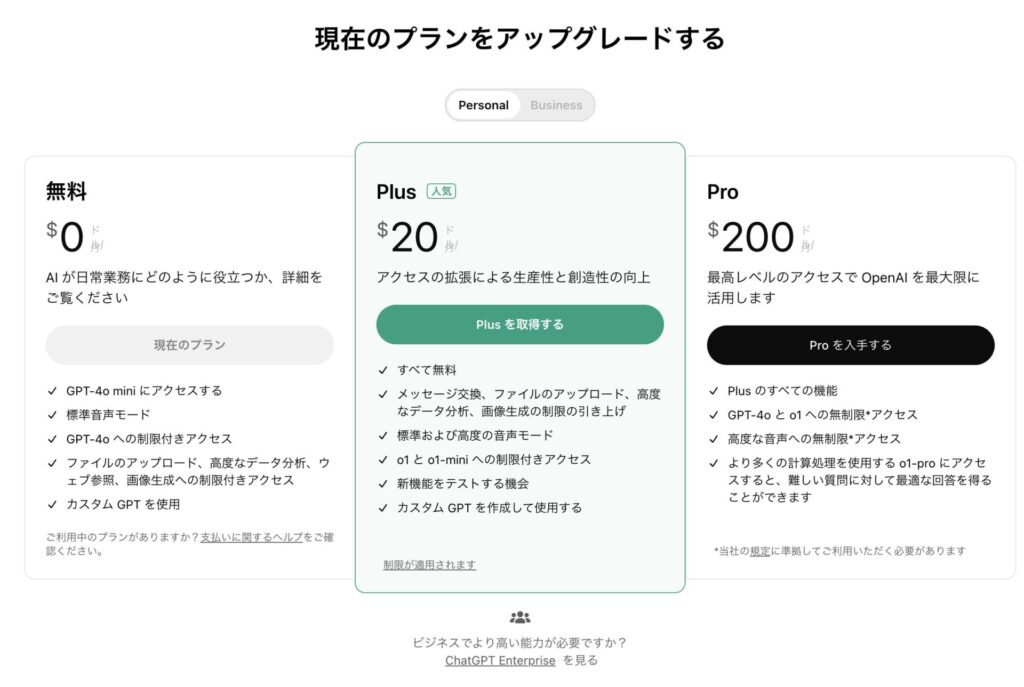Switch to the Business plan view
Viewport: 1024px width, 687px height.
(555, 104)
